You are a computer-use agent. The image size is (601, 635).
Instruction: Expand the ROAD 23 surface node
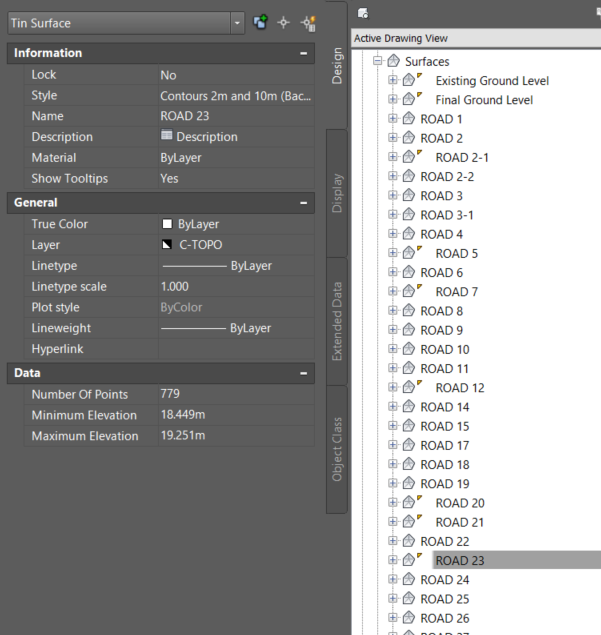coord(392,560)
